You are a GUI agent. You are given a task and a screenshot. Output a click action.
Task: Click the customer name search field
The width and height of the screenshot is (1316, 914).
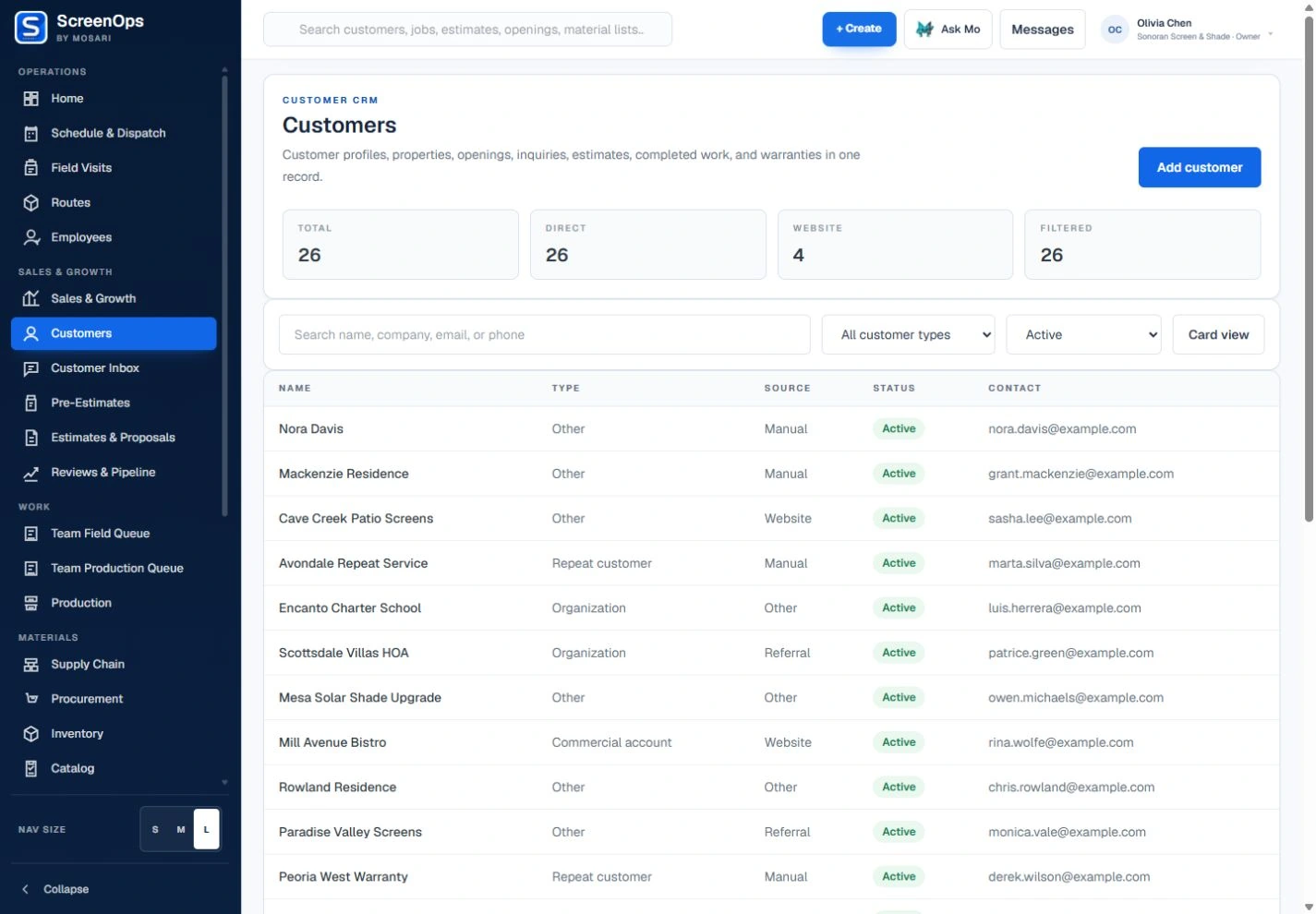click(544, 335)
